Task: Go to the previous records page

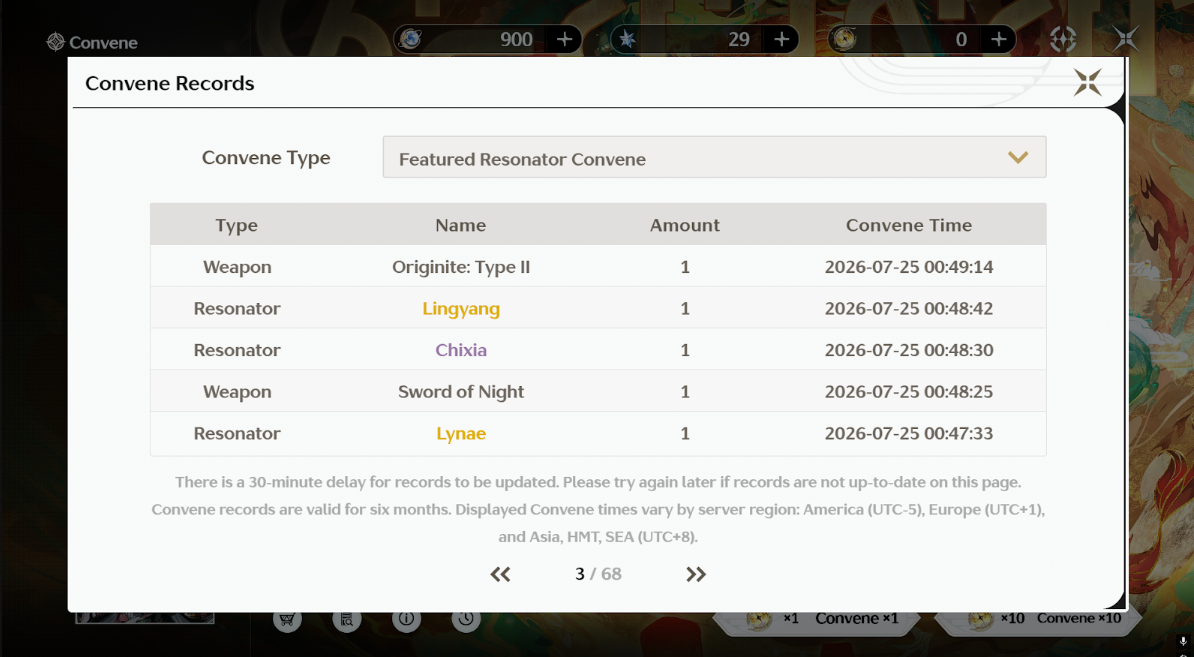Action: point(500,574)
